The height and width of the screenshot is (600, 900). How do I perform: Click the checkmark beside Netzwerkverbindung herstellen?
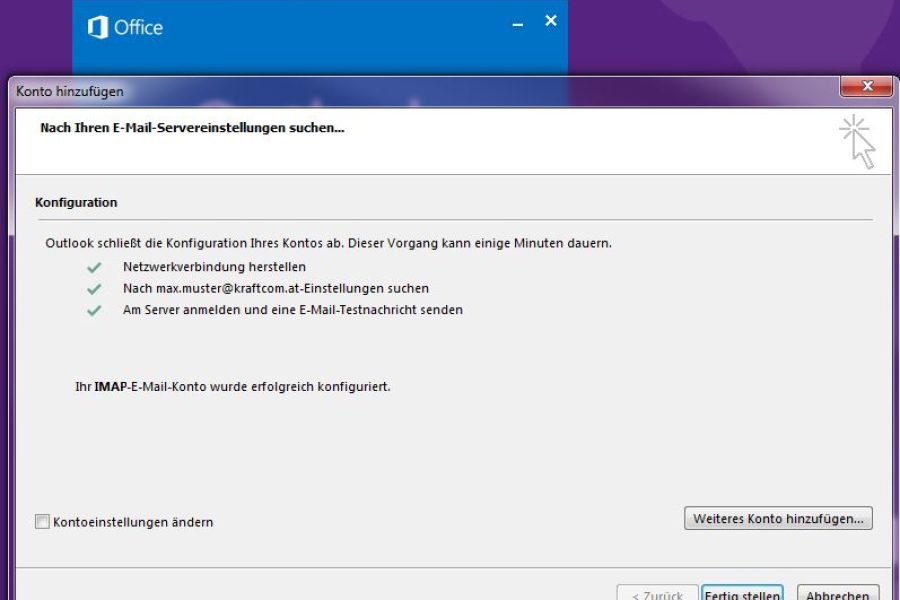94,268
